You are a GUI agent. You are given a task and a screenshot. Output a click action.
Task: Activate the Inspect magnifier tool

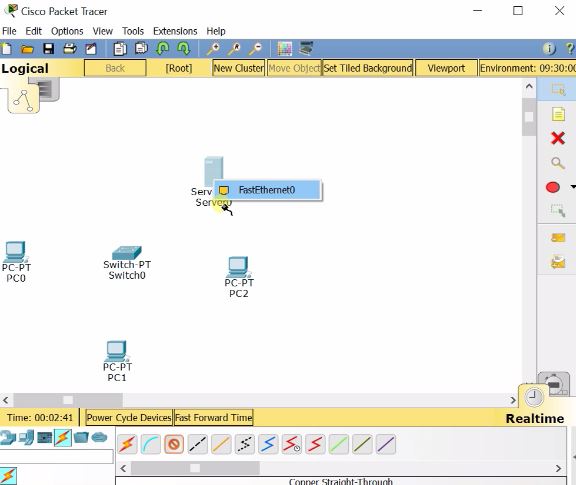[x=558, y=163]
